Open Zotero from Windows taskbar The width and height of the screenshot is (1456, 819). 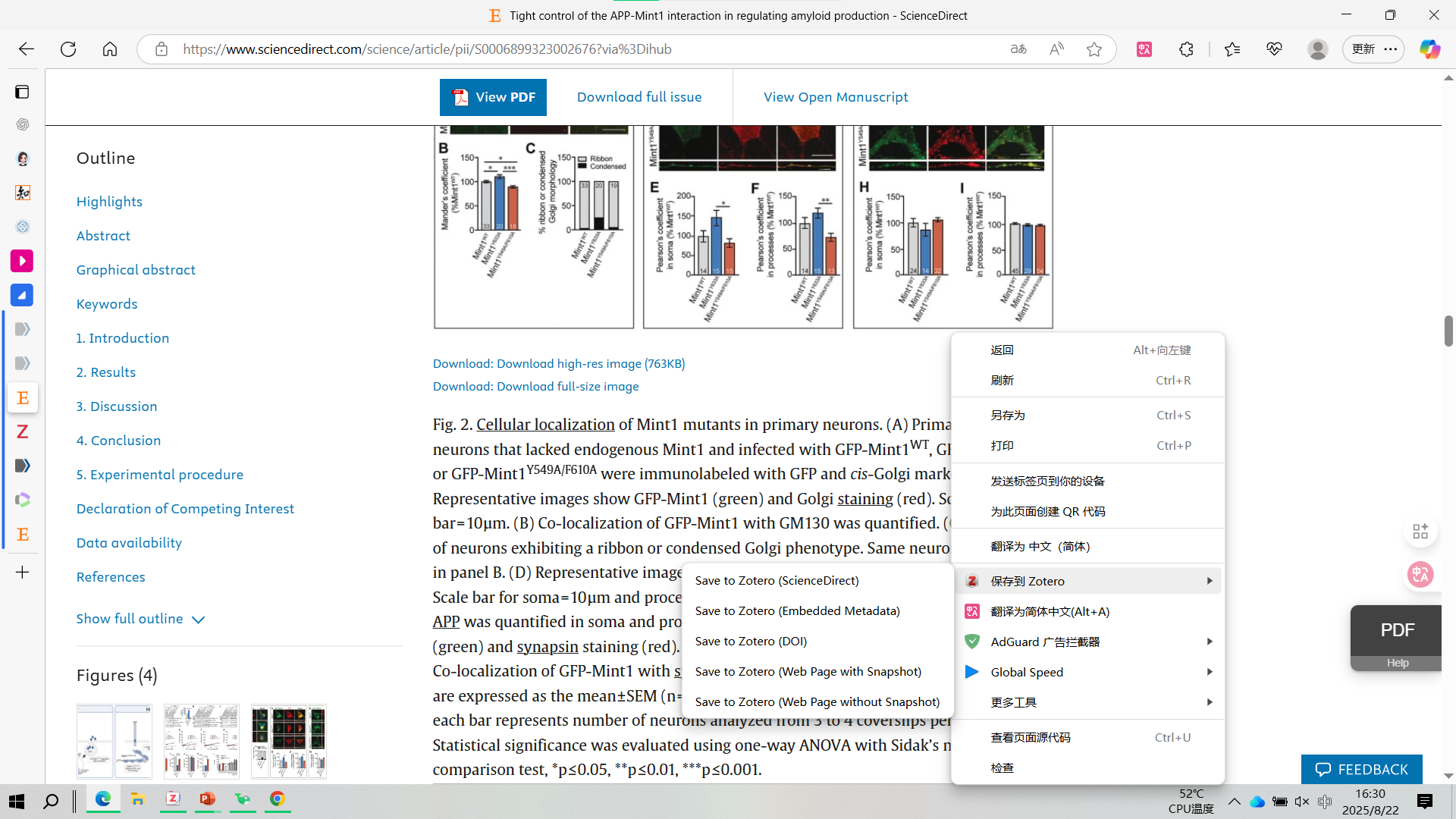(x=173, y=799)
